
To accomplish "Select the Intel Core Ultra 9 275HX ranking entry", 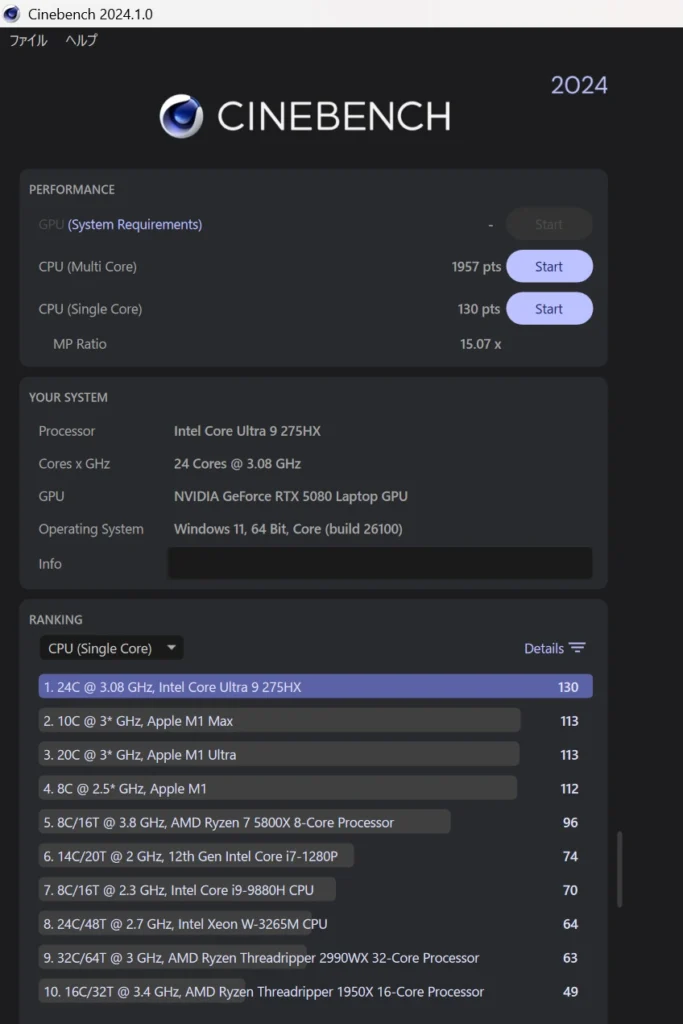I will point(315,687).
